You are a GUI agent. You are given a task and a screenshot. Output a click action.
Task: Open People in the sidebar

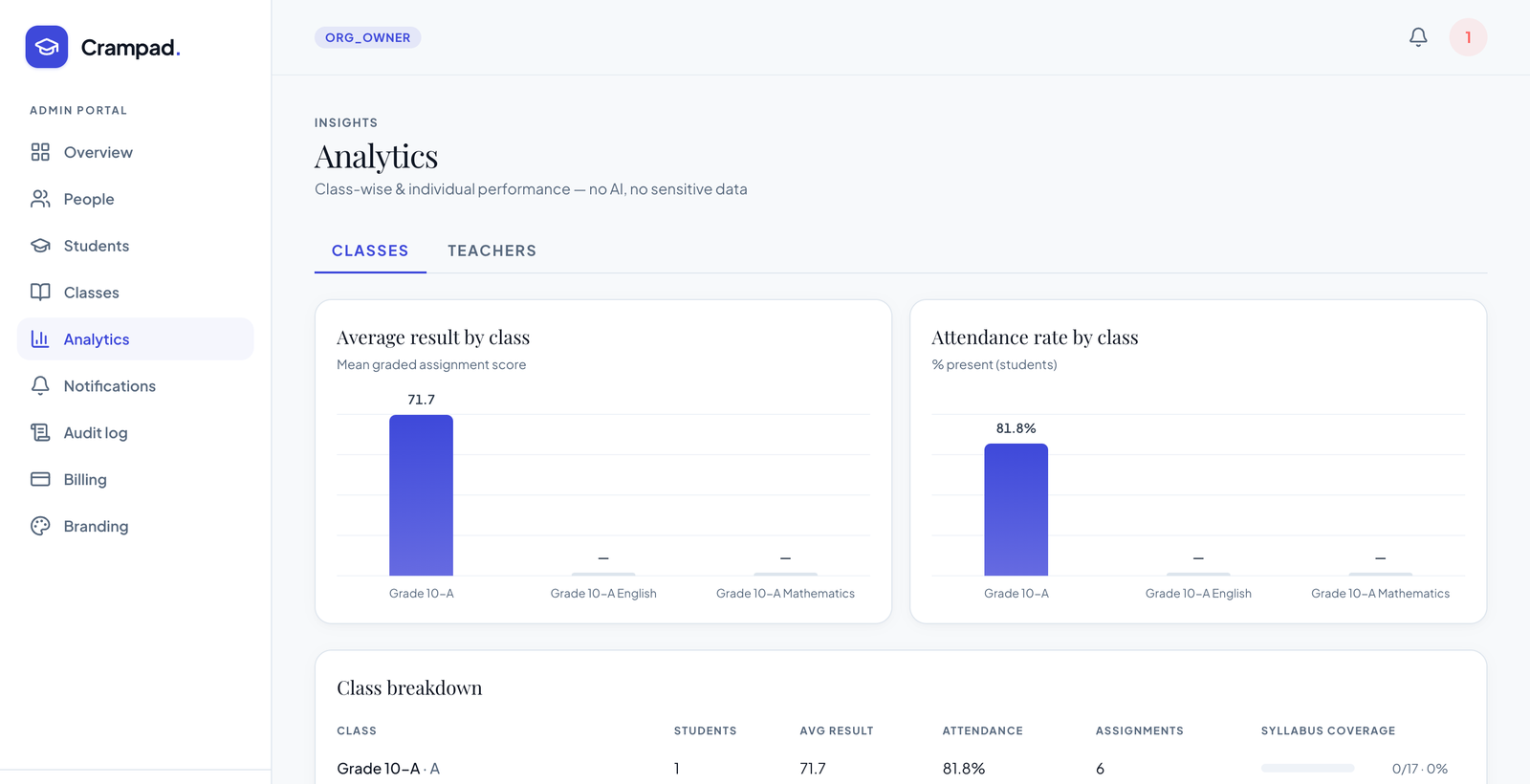[x=136, y=199]
